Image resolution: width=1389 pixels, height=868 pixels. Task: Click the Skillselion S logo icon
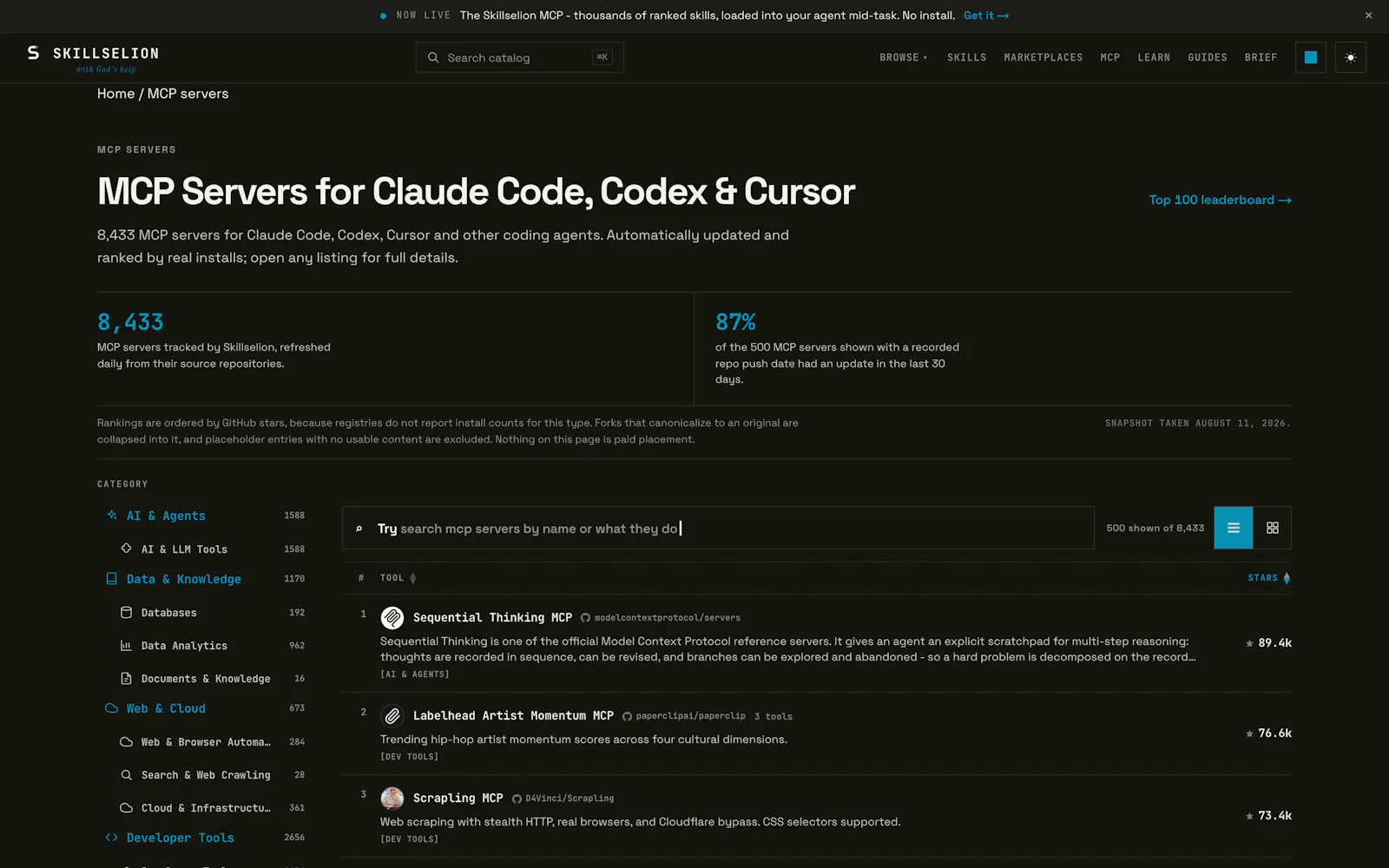coord(33,53)
